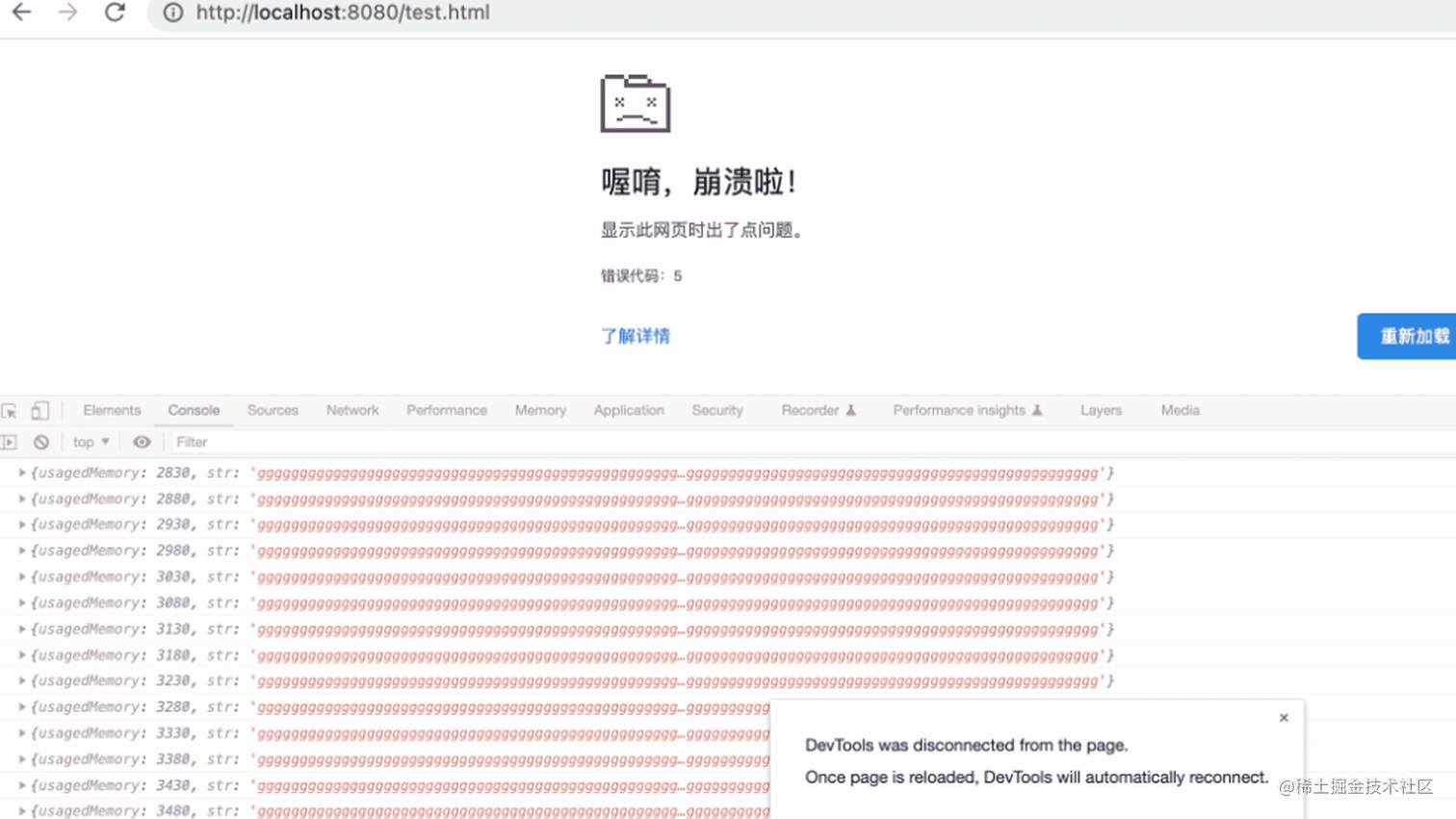This screenshot has width=1456, height=819.
Task: Open the Network panel
Action: (x=351, y=409)
